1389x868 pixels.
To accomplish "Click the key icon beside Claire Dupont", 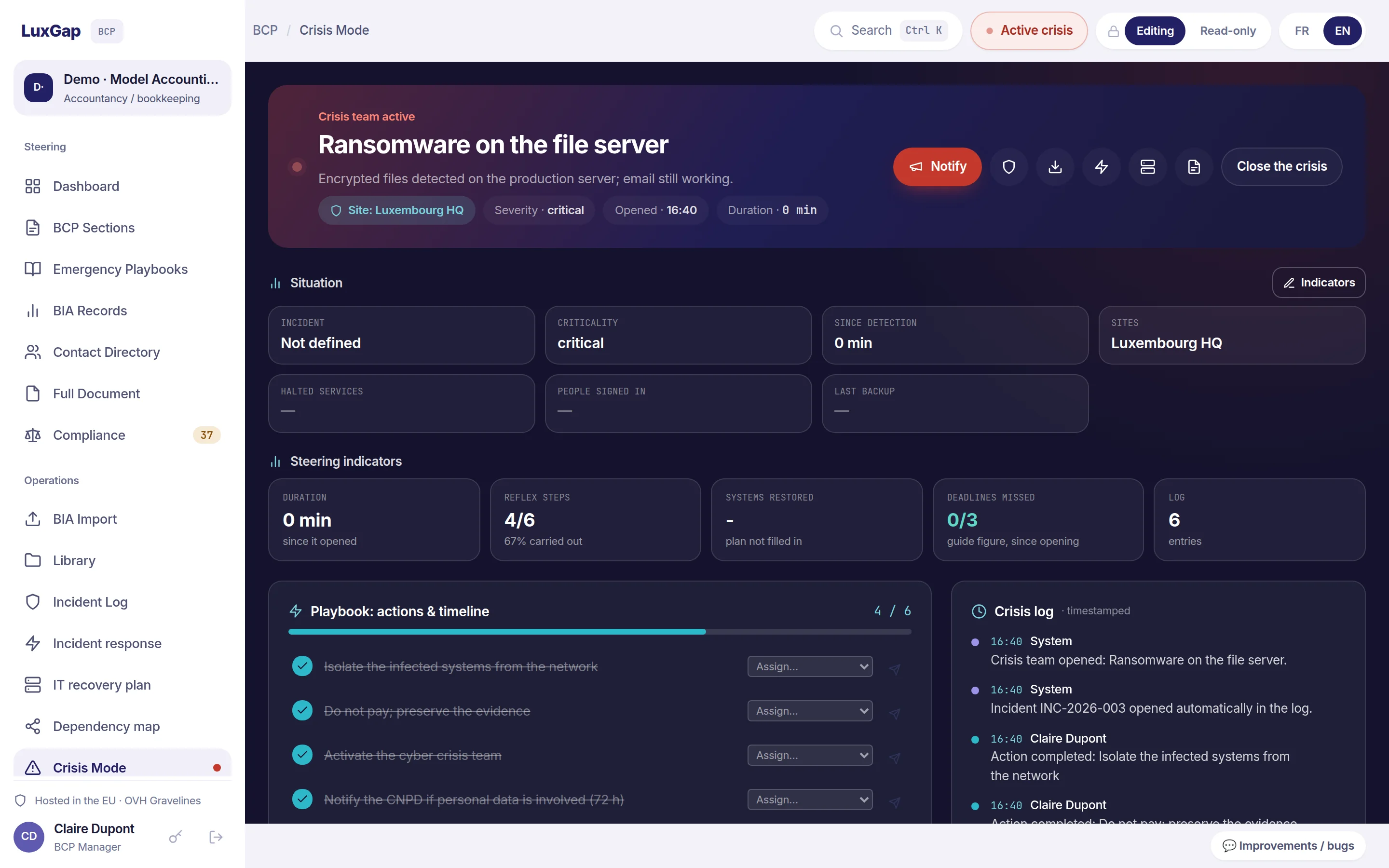I will [x=176, y=837].
